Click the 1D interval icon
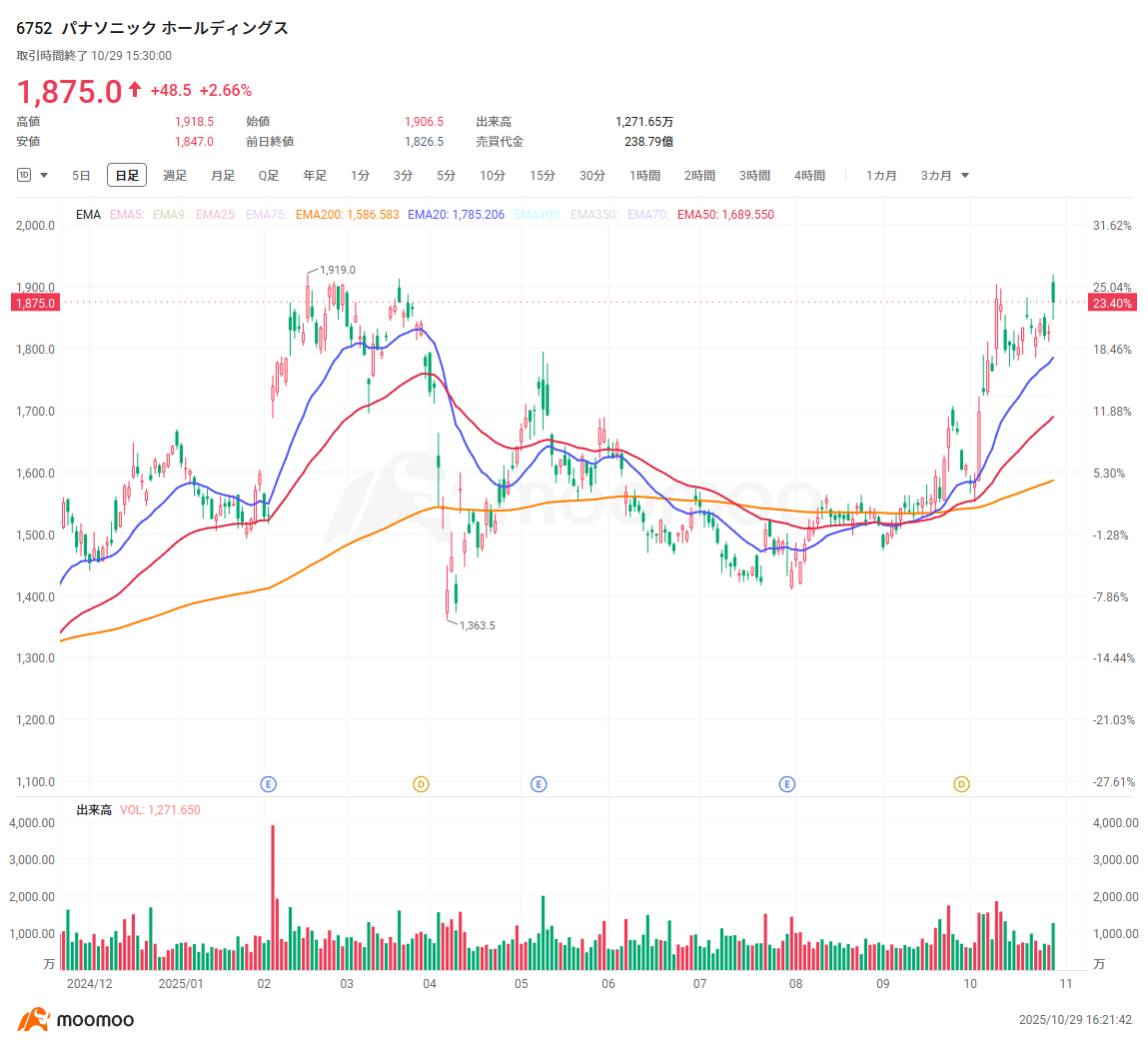The width and height of the screenshot is (1148, 1046). [24, 175]
